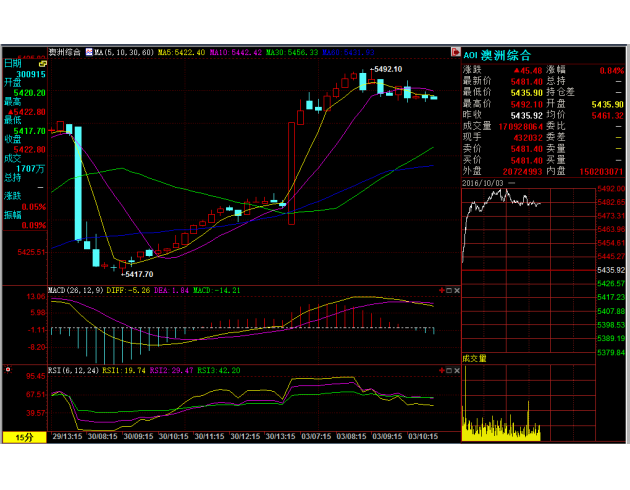630x490 pixels.
Task: Click the MA5:5422.40 value
Action: pyautogui.click(x=181, y=52)
